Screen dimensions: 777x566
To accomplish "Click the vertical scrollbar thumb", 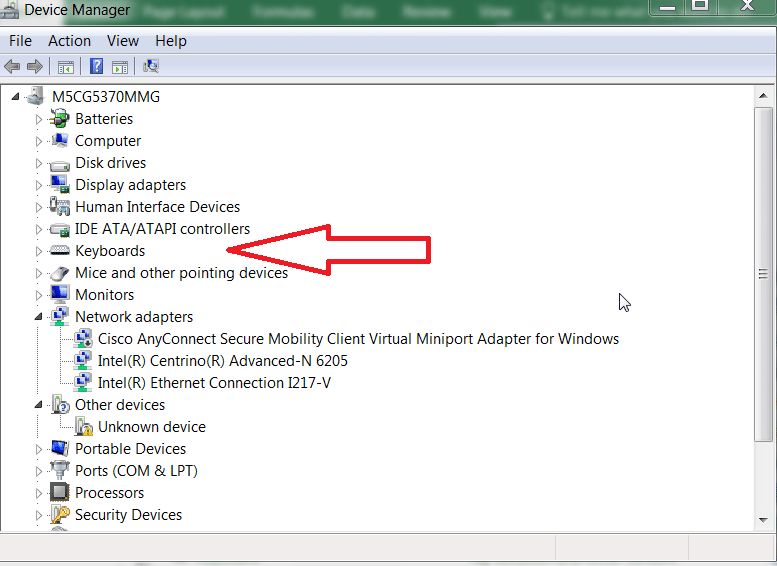I will coord(763,274).
